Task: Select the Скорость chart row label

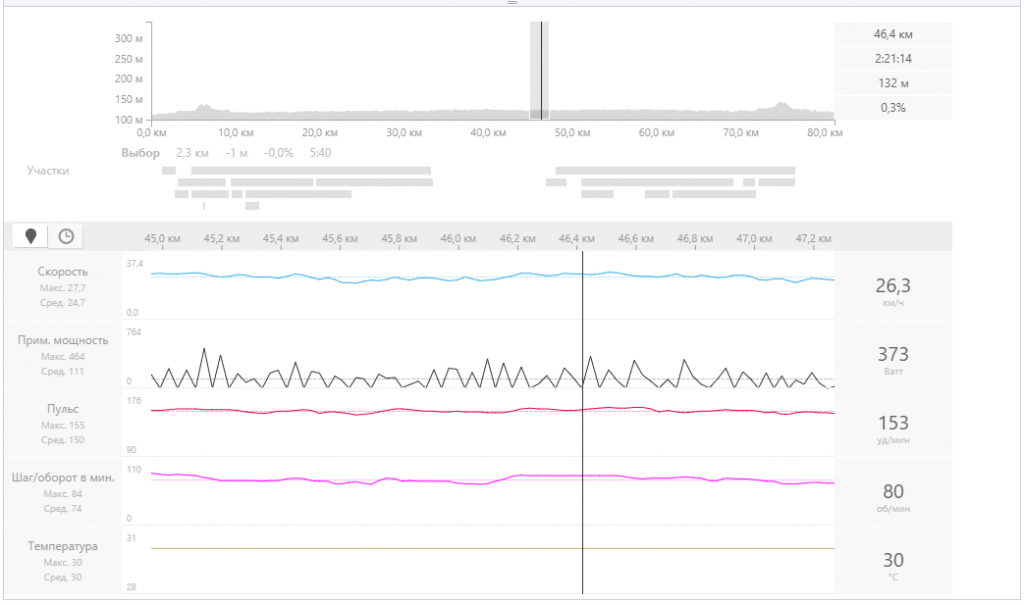Action: click(62, 271)
